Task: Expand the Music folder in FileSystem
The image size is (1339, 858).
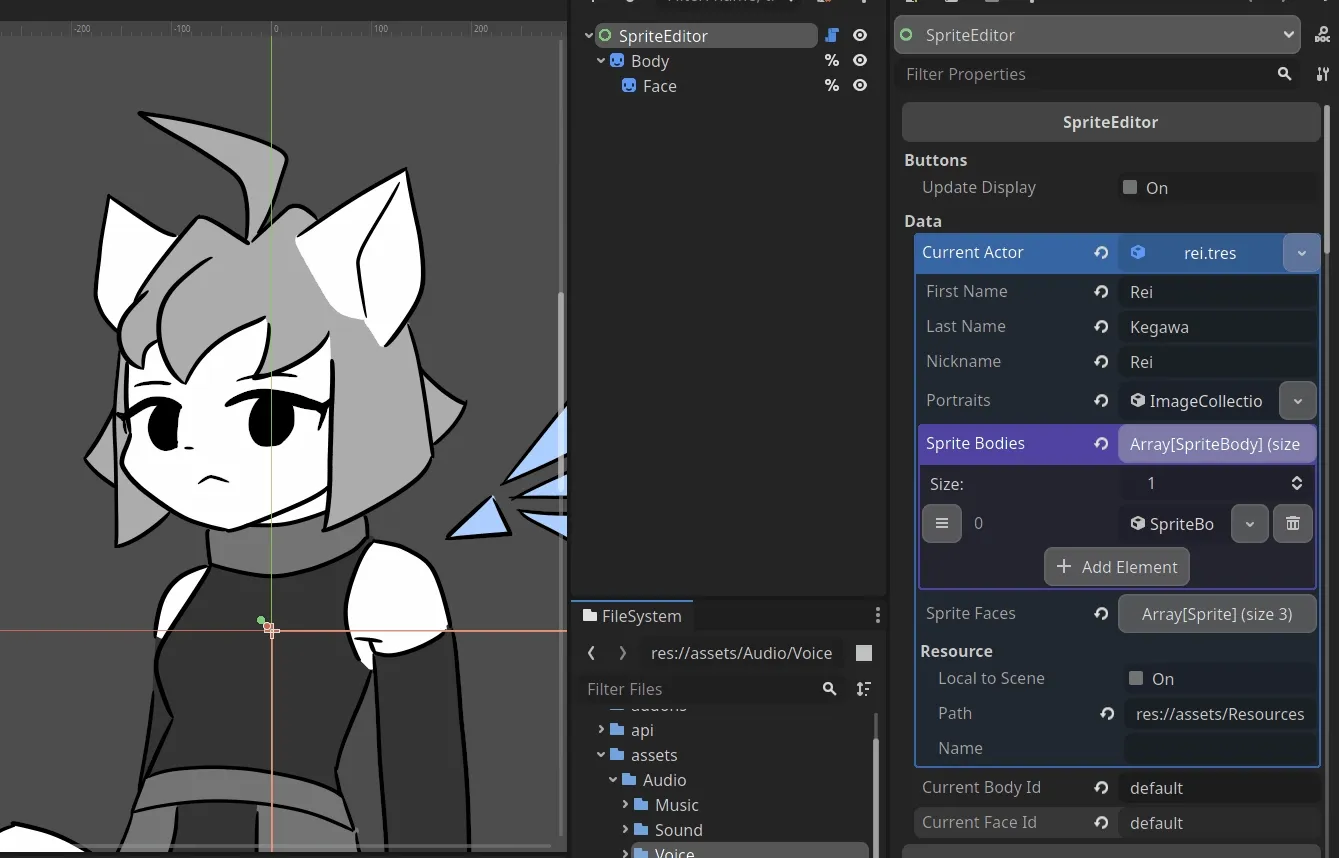Action: coord(626,805)
